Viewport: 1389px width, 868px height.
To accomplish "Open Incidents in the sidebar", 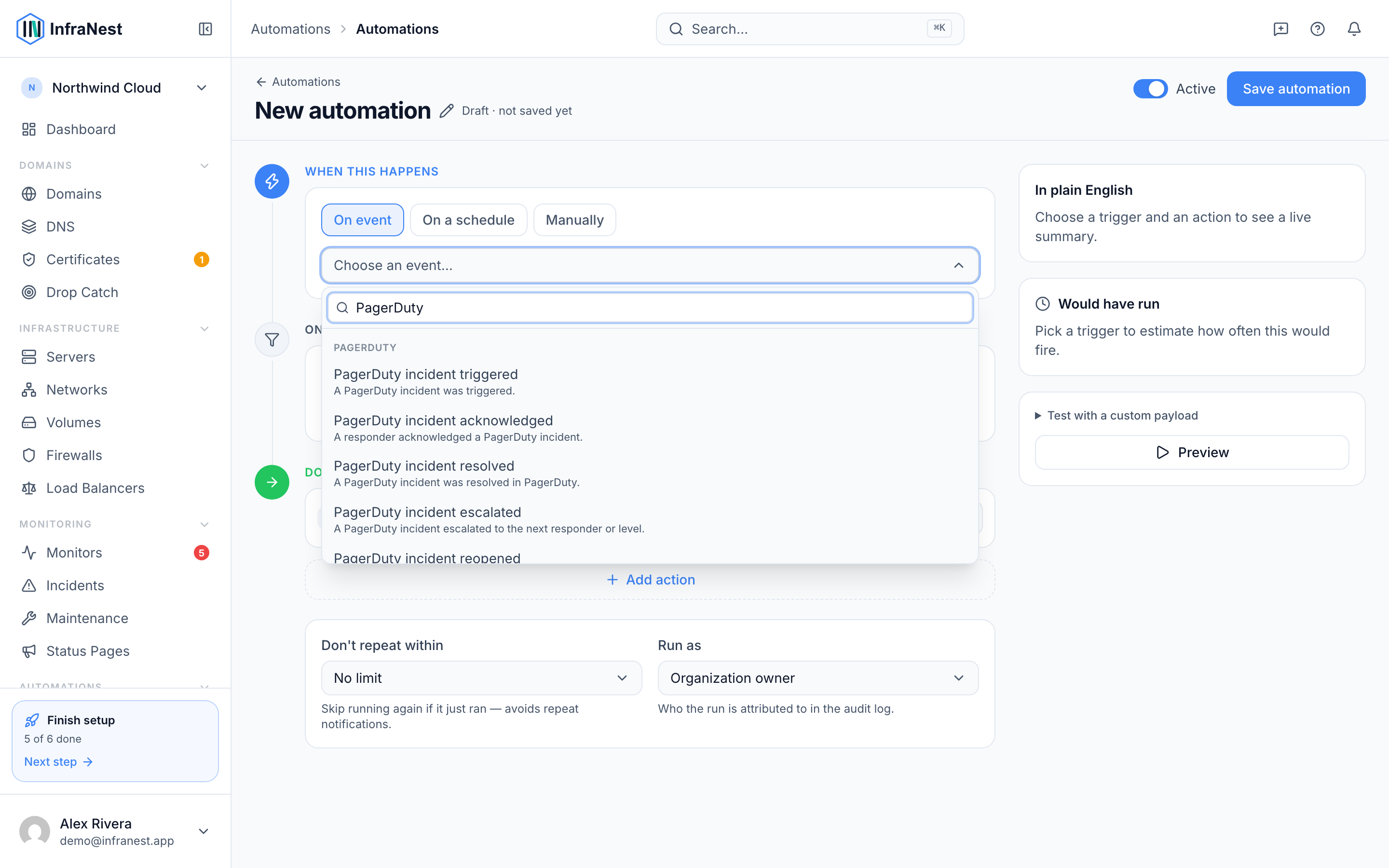I will (115, 585).
